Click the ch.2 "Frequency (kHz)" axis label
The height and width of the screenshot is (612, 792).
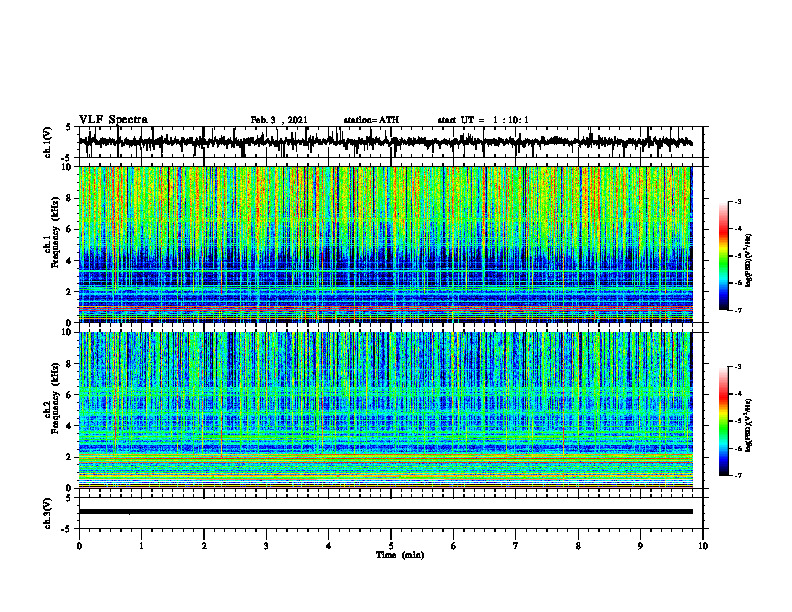click(x=55, y=398)
